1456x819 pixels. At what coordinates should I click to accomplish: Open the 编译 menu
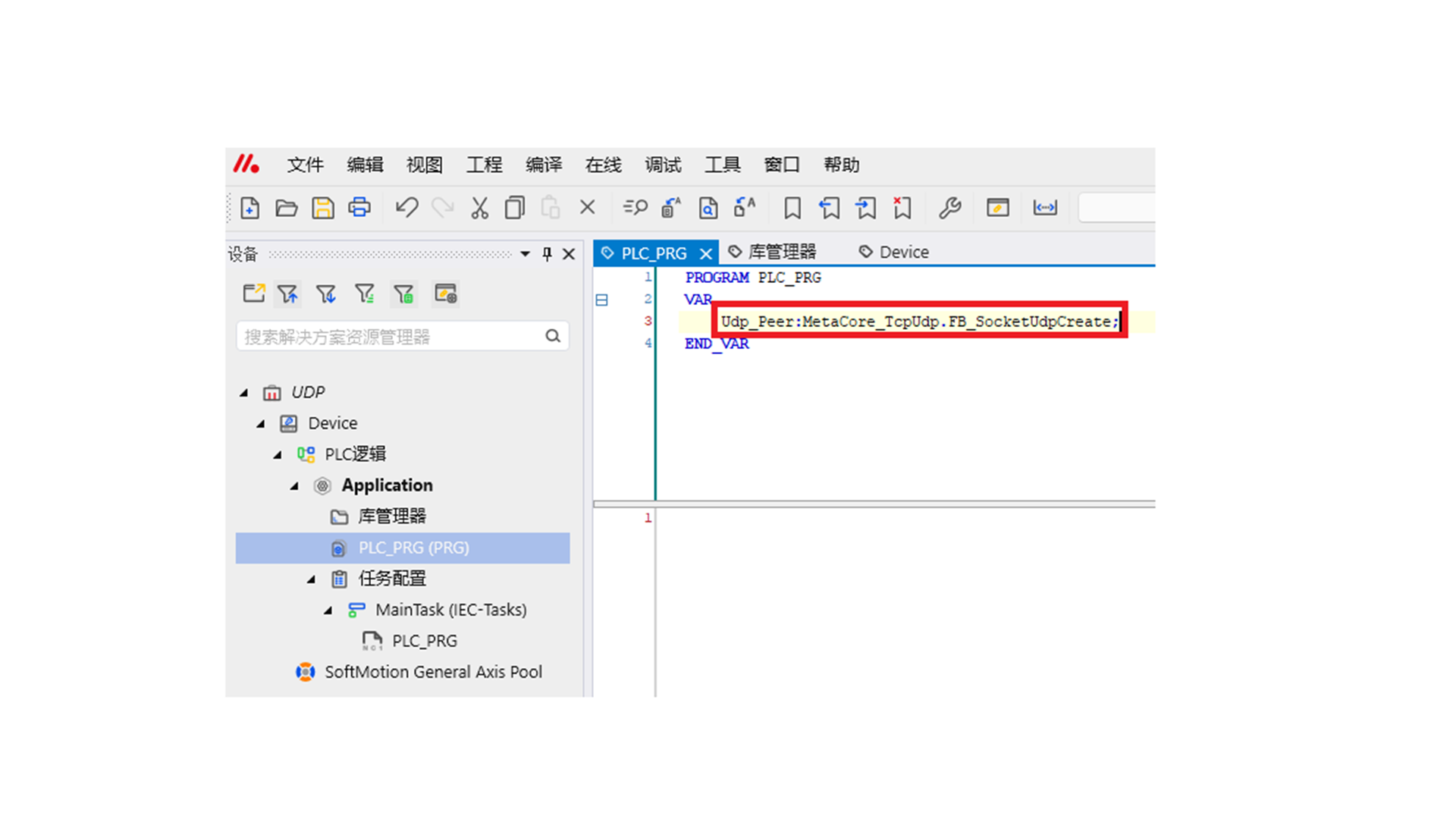tap(544, 165)
